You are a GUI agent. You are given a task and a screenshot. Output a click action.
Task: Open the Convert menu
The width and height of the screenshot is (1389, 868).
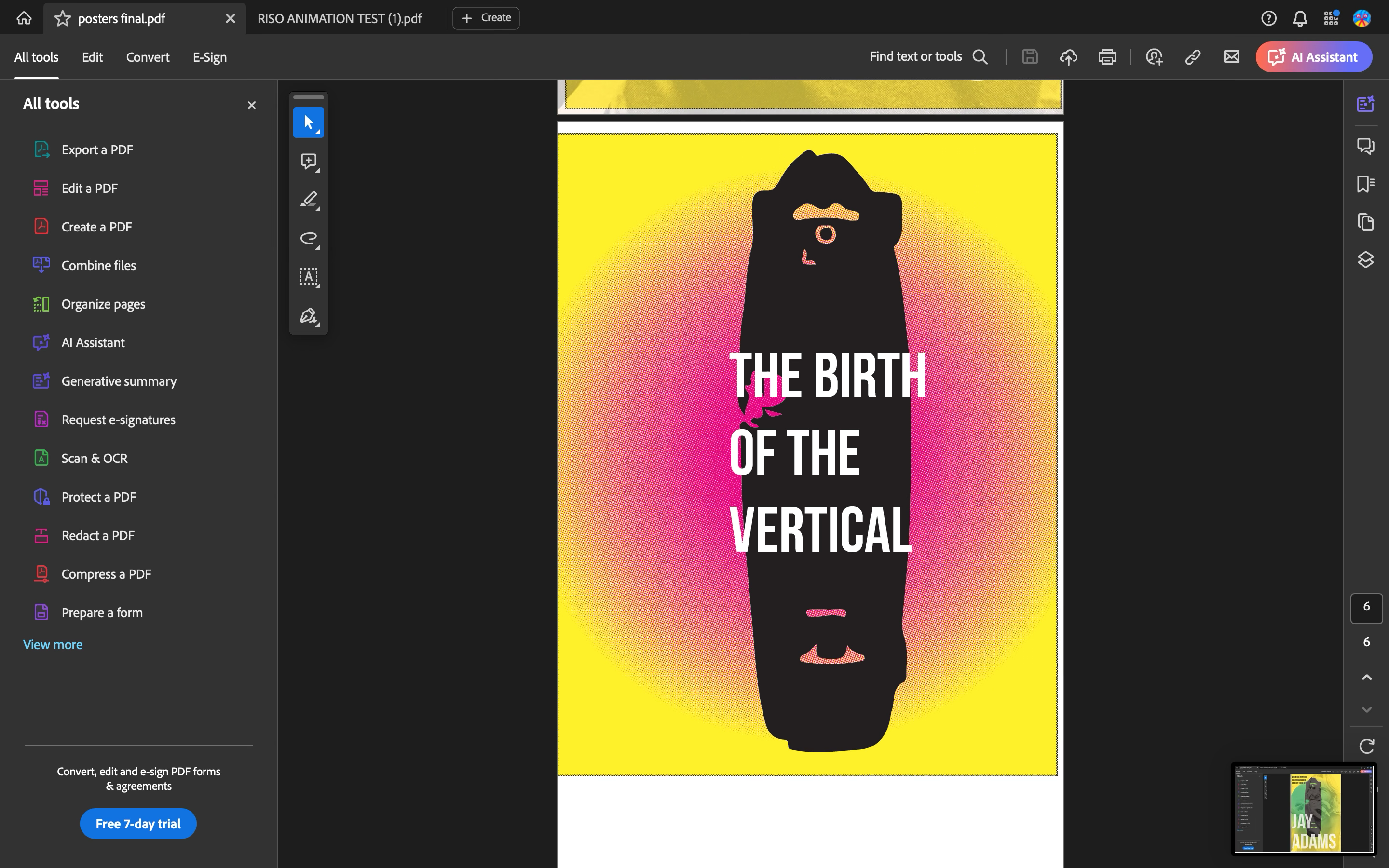tap(148, 57)
